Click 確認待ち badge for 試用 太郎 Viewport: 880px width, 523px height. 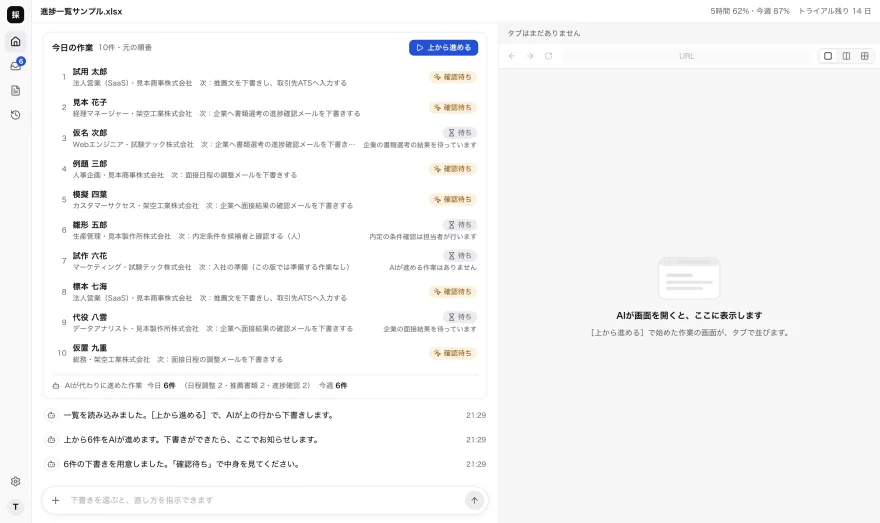click(x=453, y=77)
